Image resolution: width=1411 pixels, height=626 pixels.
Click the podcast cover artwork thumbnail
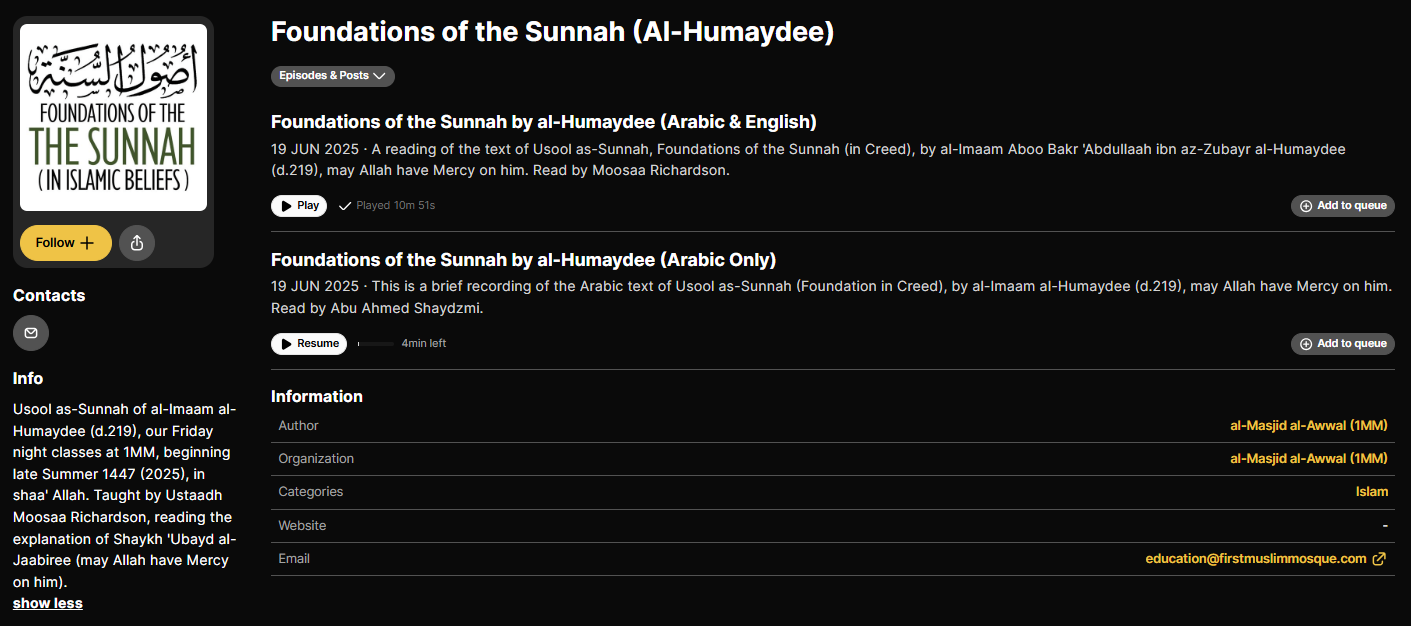(113, 117)
